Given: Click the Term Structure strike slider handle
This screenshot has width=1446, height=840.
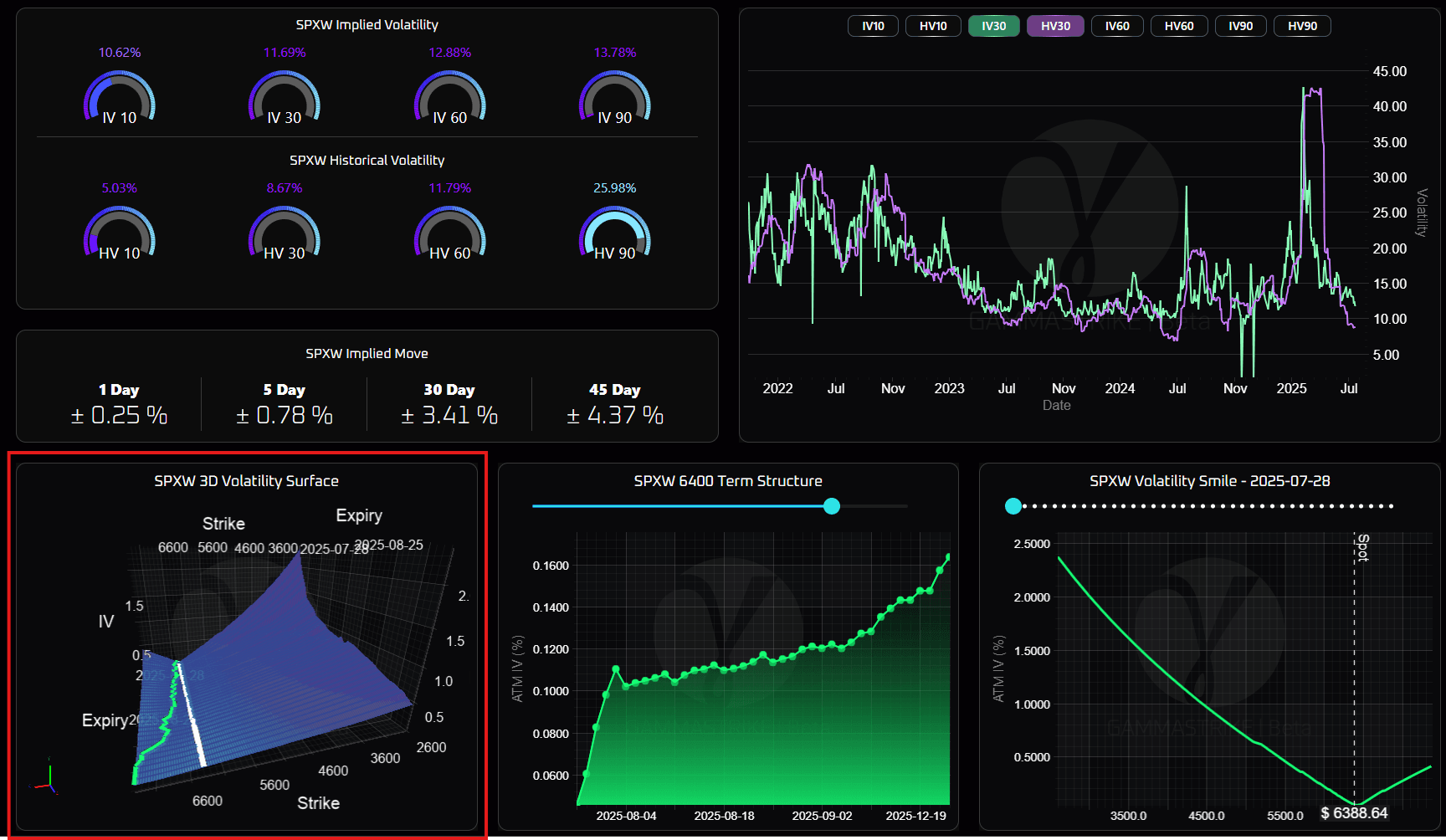Looking at the screenshot, I should click(832, 506).
